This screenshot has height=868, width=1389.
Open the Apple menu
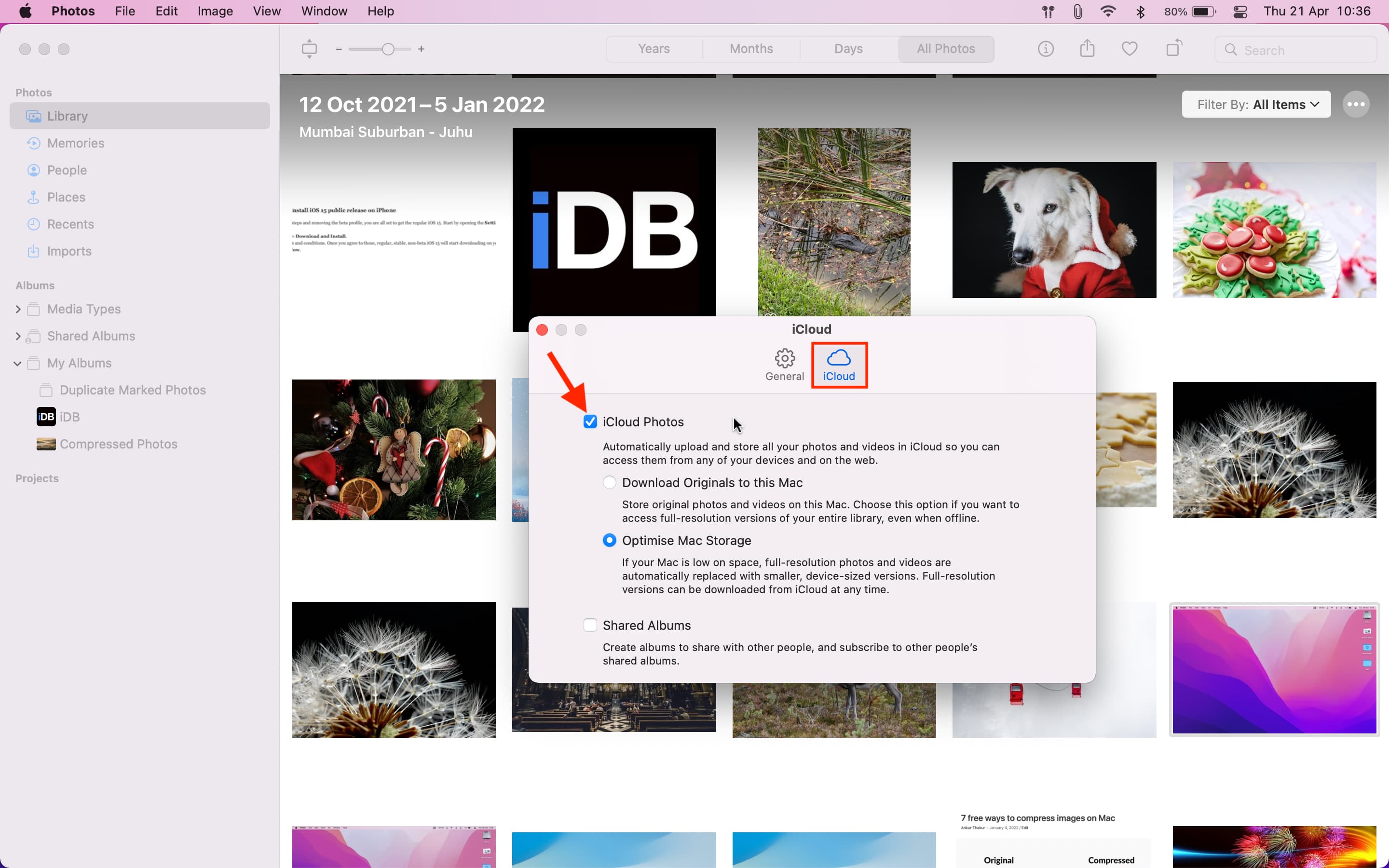pos(25,11)
